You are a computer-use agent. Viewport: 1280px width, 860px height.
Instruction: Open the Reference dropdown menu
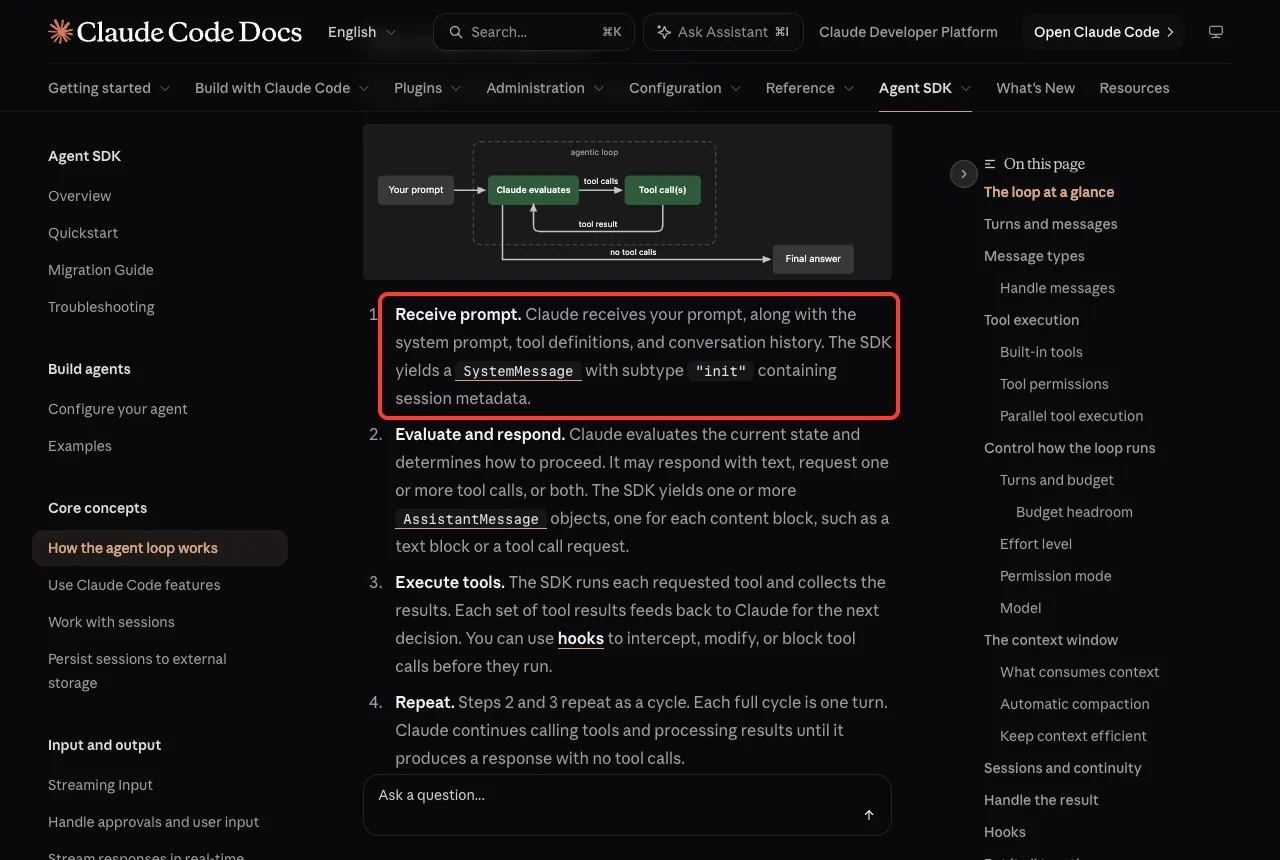810,88
